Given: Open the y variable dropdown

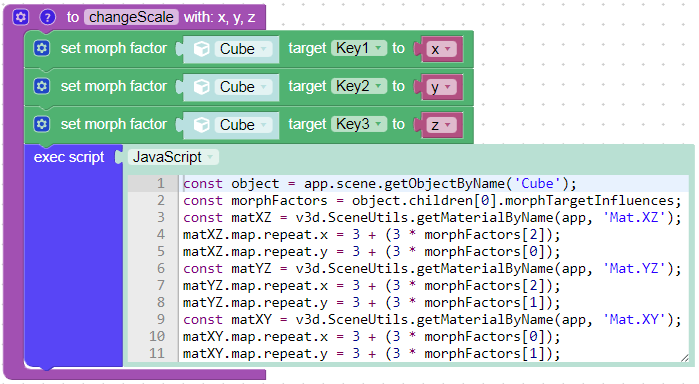Looking at the screenshot, I should pyautogui.click(x=441, y=87).
